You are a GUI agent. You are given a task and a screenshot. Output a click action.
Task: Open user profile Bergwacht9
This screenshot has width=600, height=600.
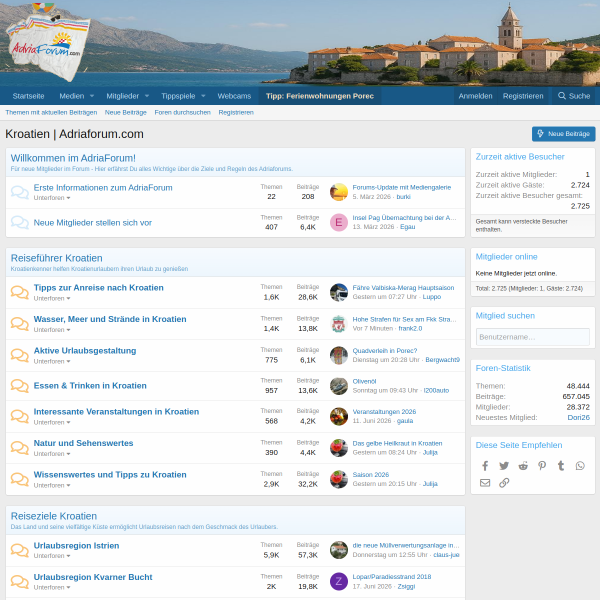coord(442,360)
